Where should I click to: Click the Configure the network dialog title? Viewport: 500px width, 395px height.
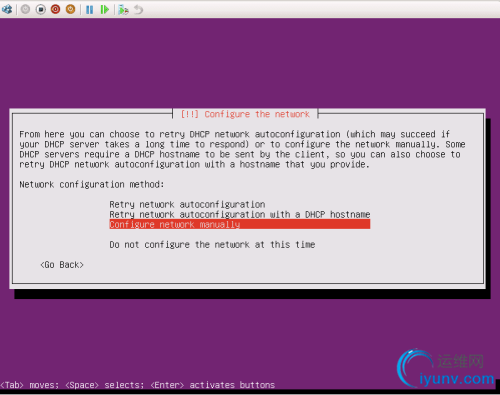coord(245,114)
